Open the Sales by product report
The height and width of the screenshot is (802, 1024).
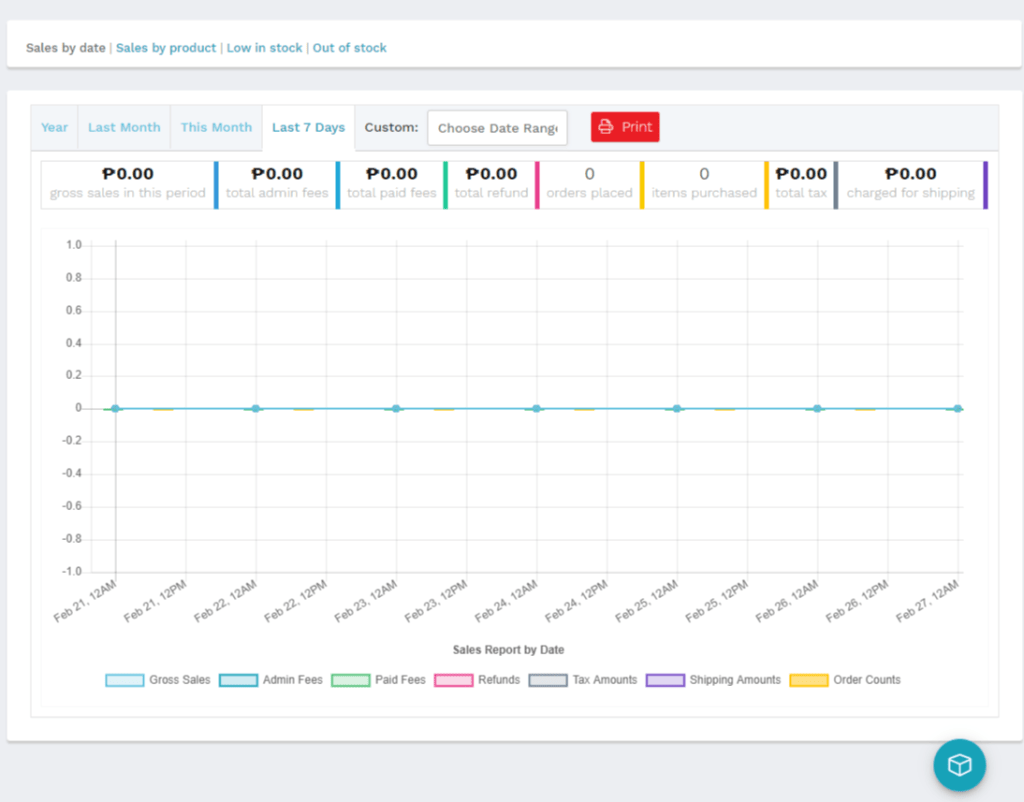coord(166,48)
